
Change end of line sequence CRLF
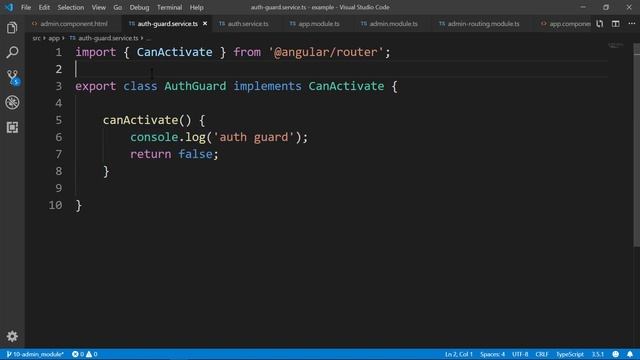pyautogui.click(x=542, y=354)
